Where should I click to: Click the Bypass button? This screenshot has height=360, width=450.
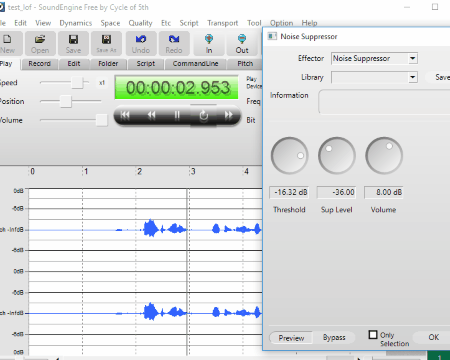click(x=334, y=338)
